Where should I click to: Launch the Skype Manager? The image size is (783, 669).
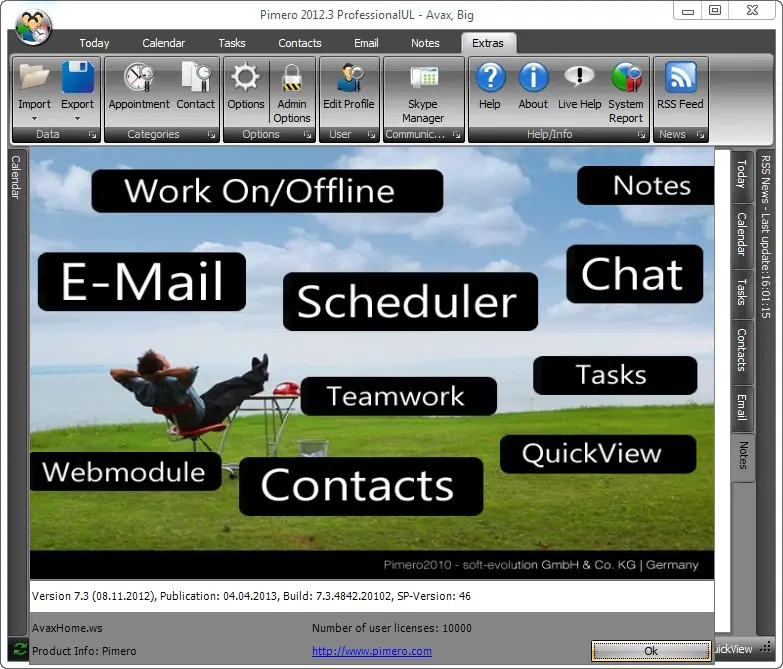(x=423, y=92)
